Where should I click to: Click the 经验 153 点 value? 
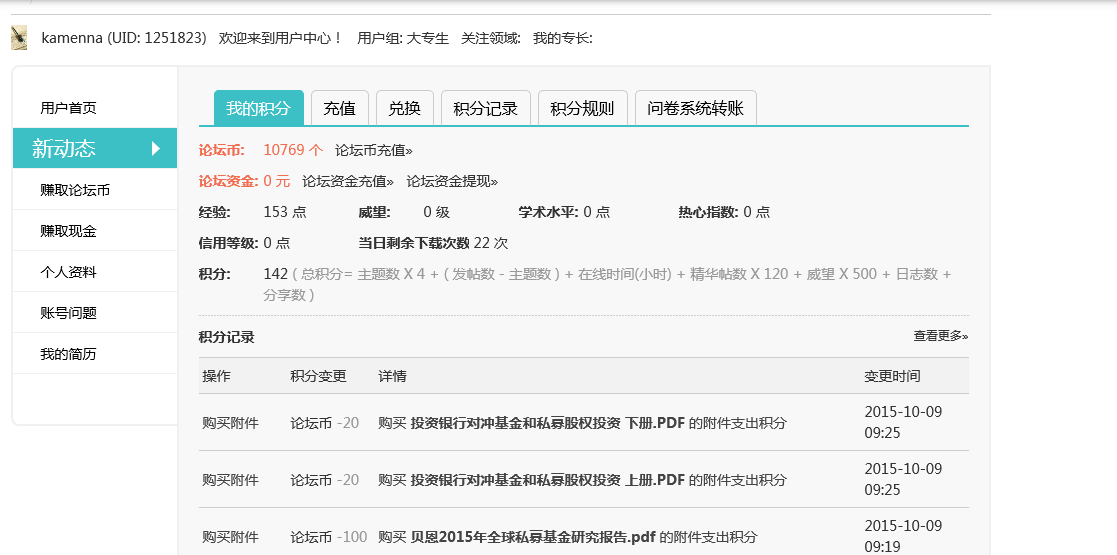(285, 212)
